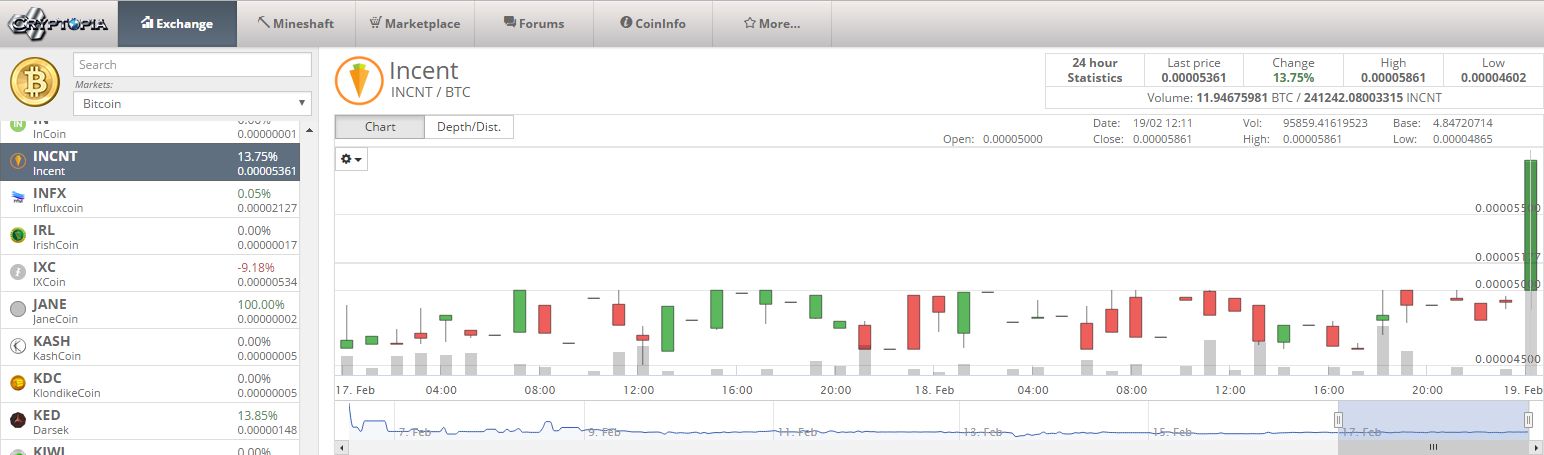Image resolution: width=1544 pixels, height=455 pixels.
Task: Click the Open: 0.00005000 readout
Action: [992, 139]
